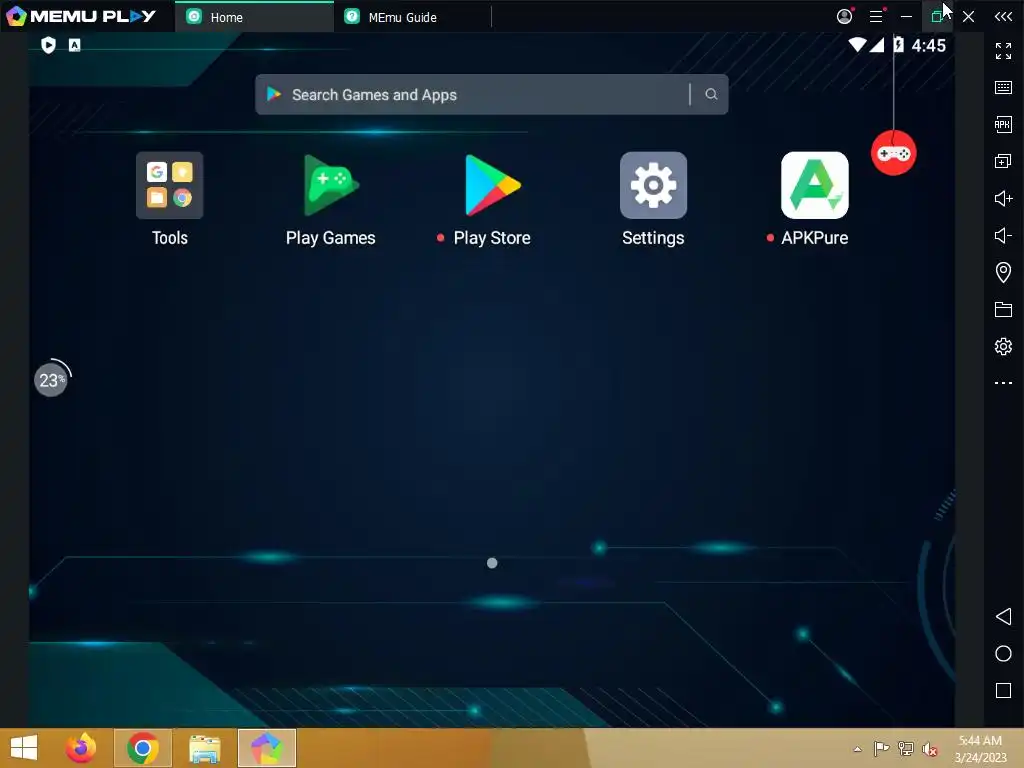
Task: Collapse the sidebar with the triple-chevron icon
Action: point(1003,16)
